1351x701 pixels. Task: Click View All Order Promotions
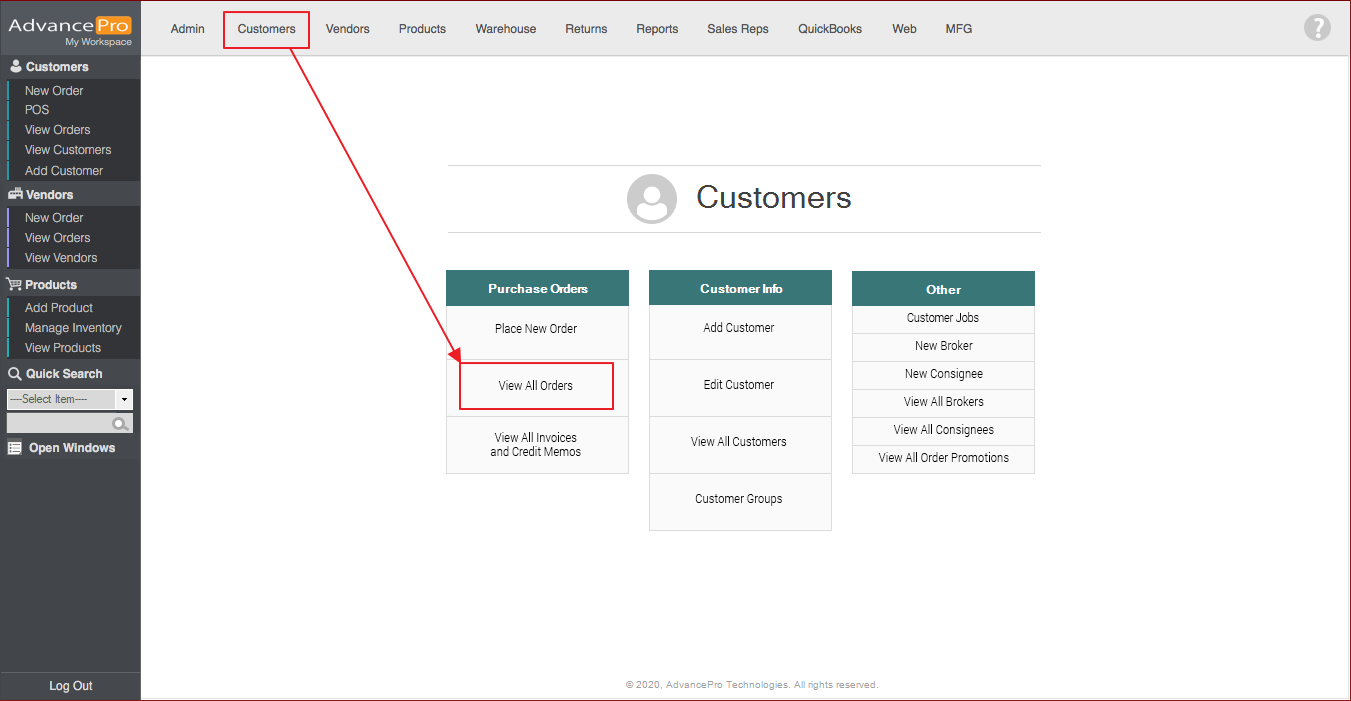[x=943, y=458]
